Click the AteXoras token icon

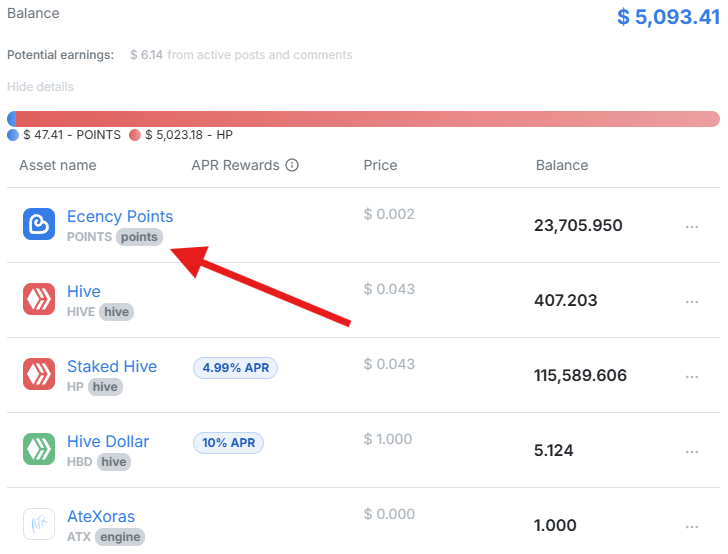(39, 524)
